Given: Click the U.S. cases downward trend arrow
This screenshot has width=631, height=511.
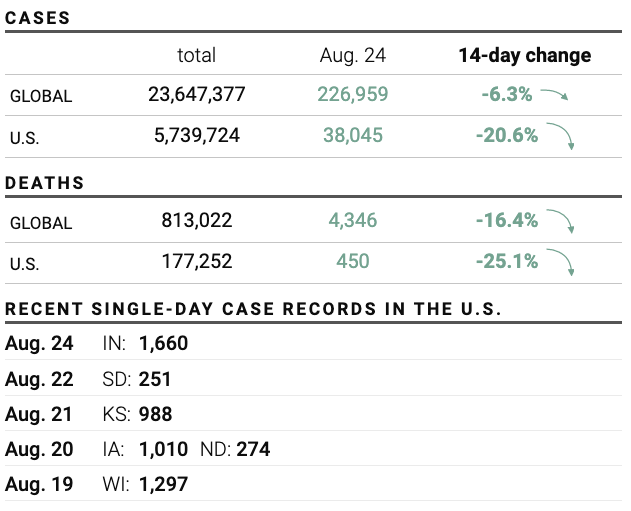Looking at the screenshot, I should (x=560, y=137).
